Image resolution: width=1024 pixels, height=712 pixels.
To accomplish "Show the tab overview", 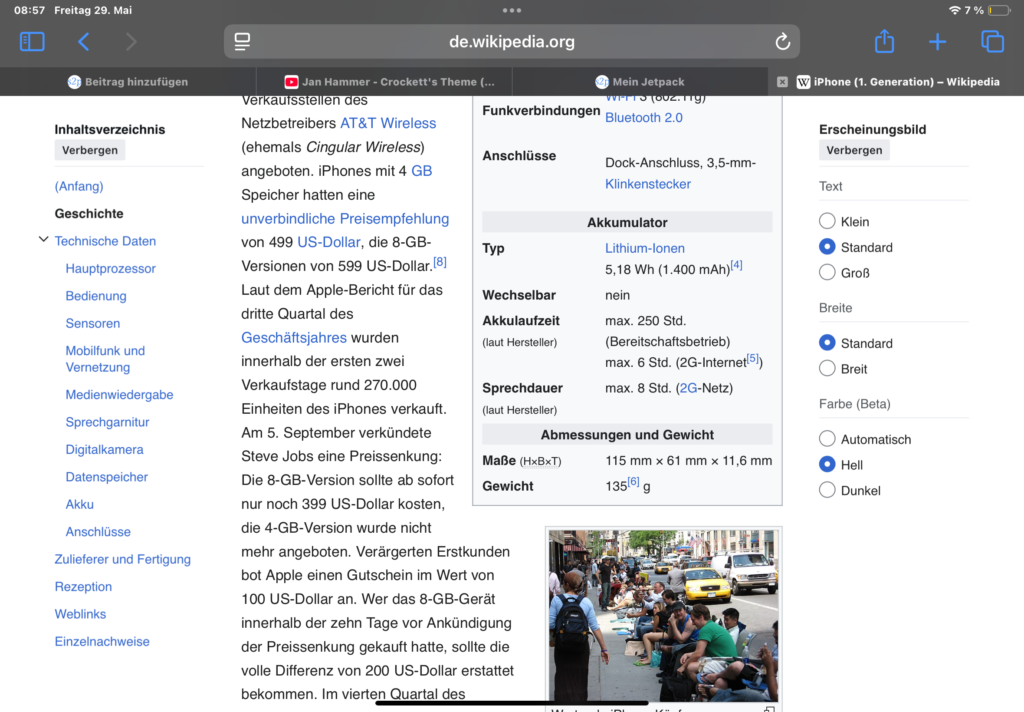I will click(x=992, y=42).
